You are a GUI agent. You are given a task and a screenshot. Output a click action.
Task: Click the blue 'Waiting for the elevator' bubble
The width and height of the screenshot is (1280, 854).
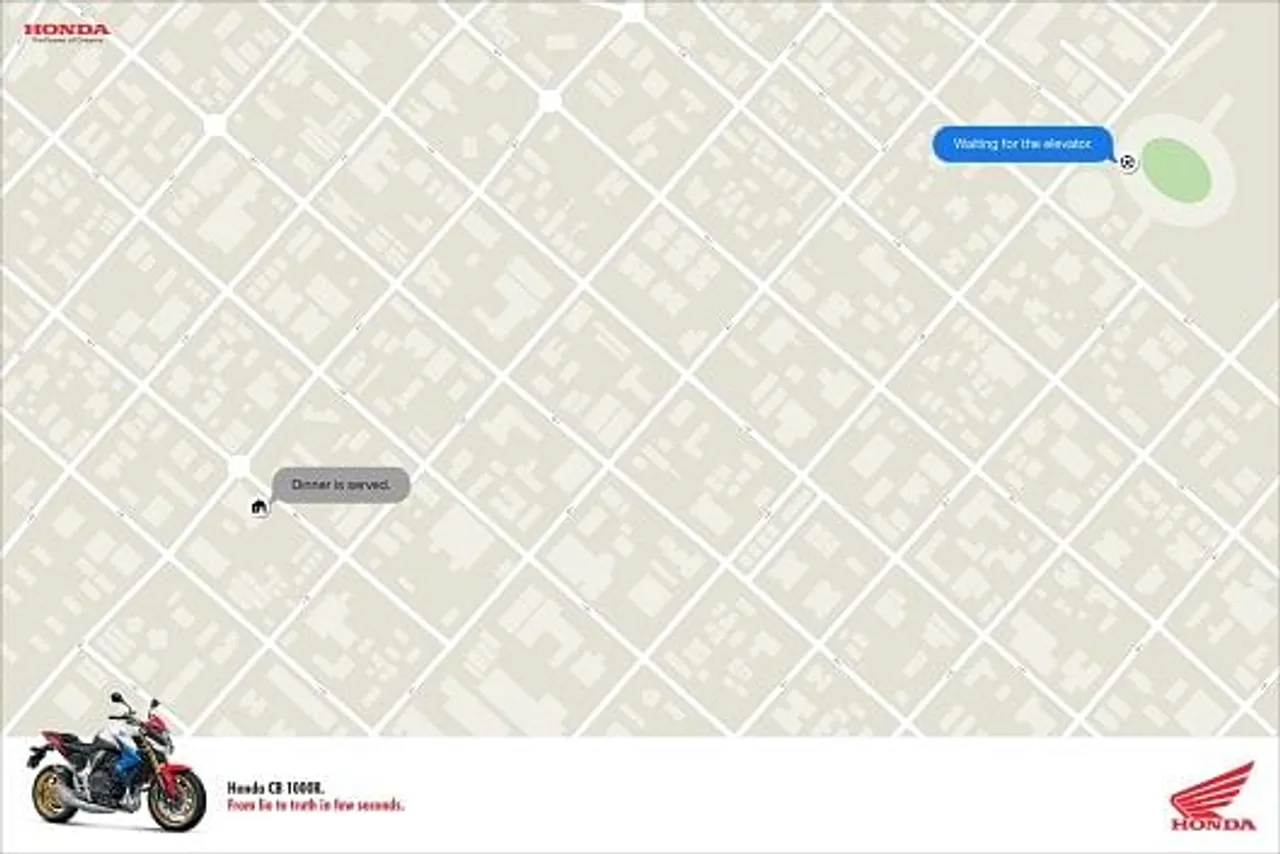click(1023, 144)
